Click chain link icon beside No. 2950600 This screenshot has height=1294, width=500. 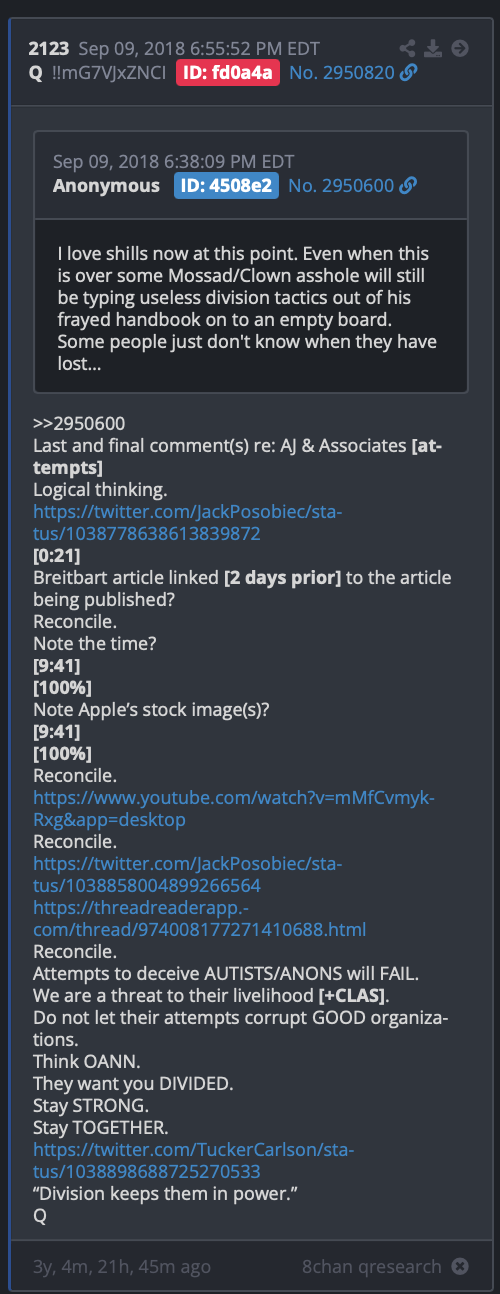click(407, 186)
